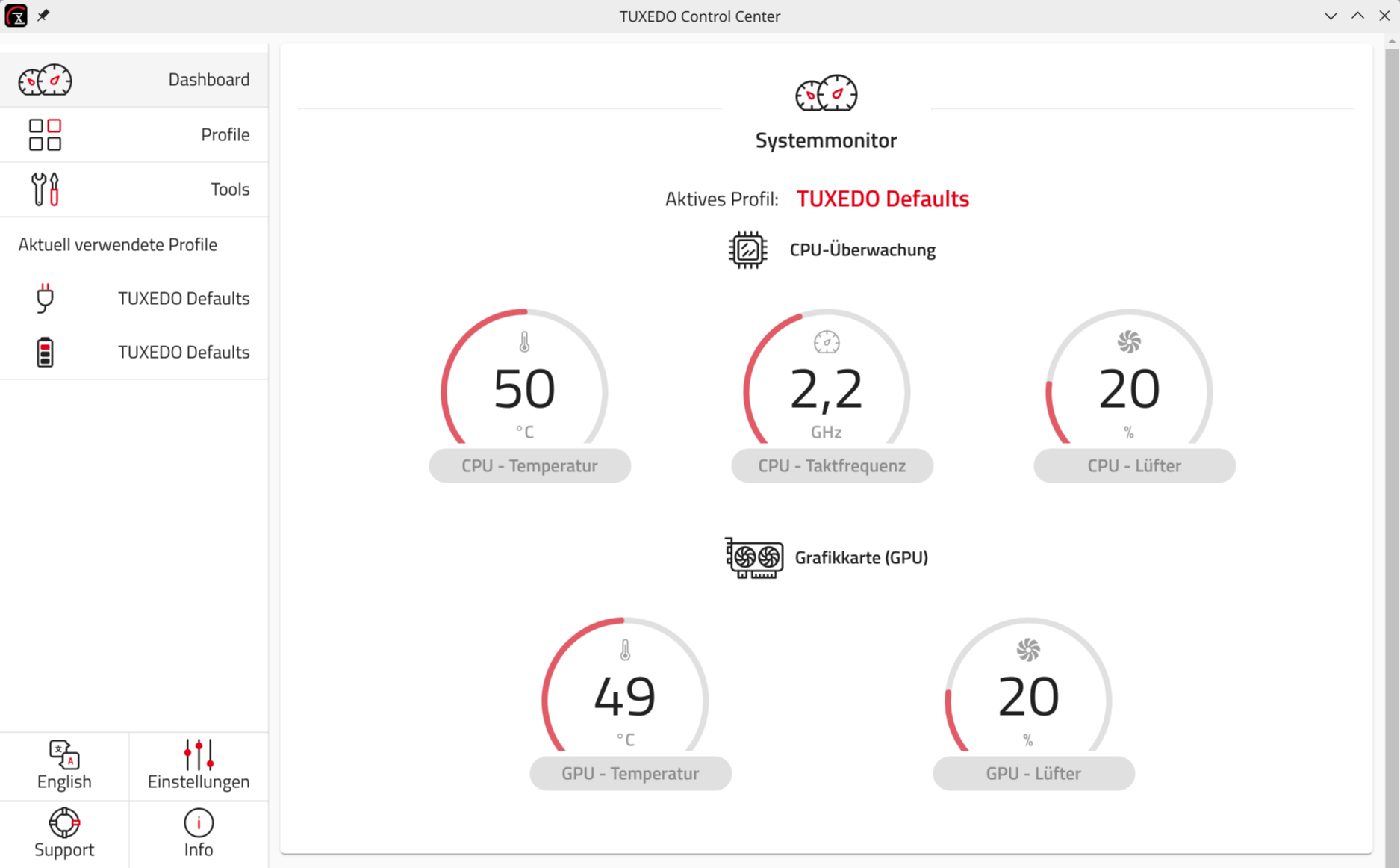Open Einstellungen via the sliders icon
Image resolution: width=1400 pixels, height=868 pixels.
click(x=198, y=756)
